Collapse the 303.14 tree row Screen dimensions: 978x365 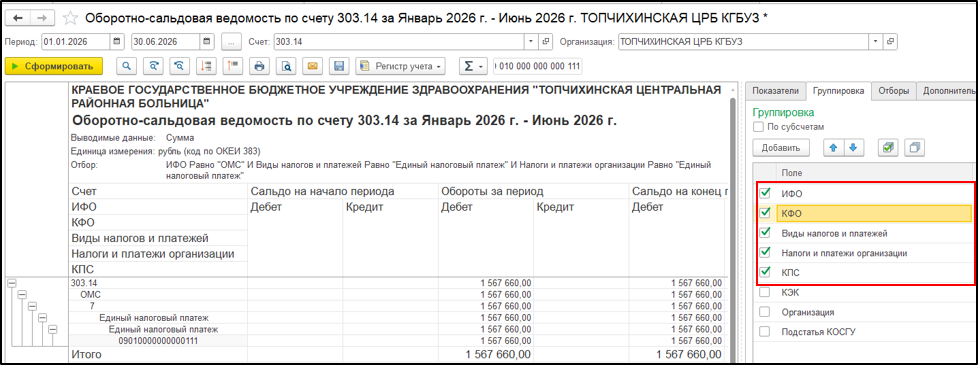10,283
